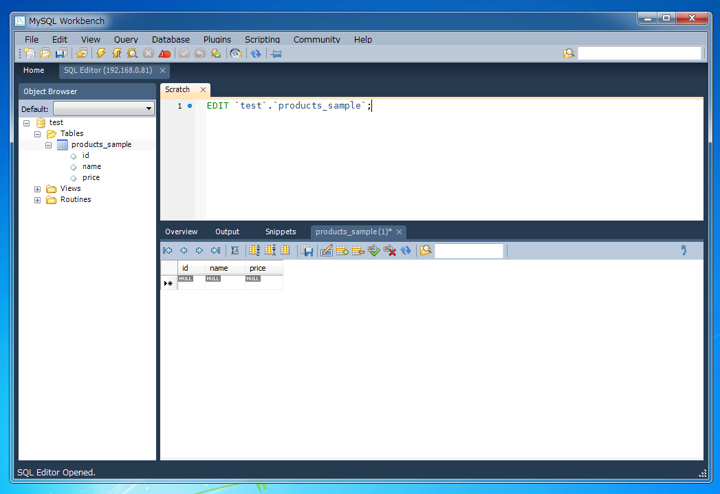The height and width of the screenshot is (494, 720).
Task: Expand the Views folder
Action: pos(38,189)
